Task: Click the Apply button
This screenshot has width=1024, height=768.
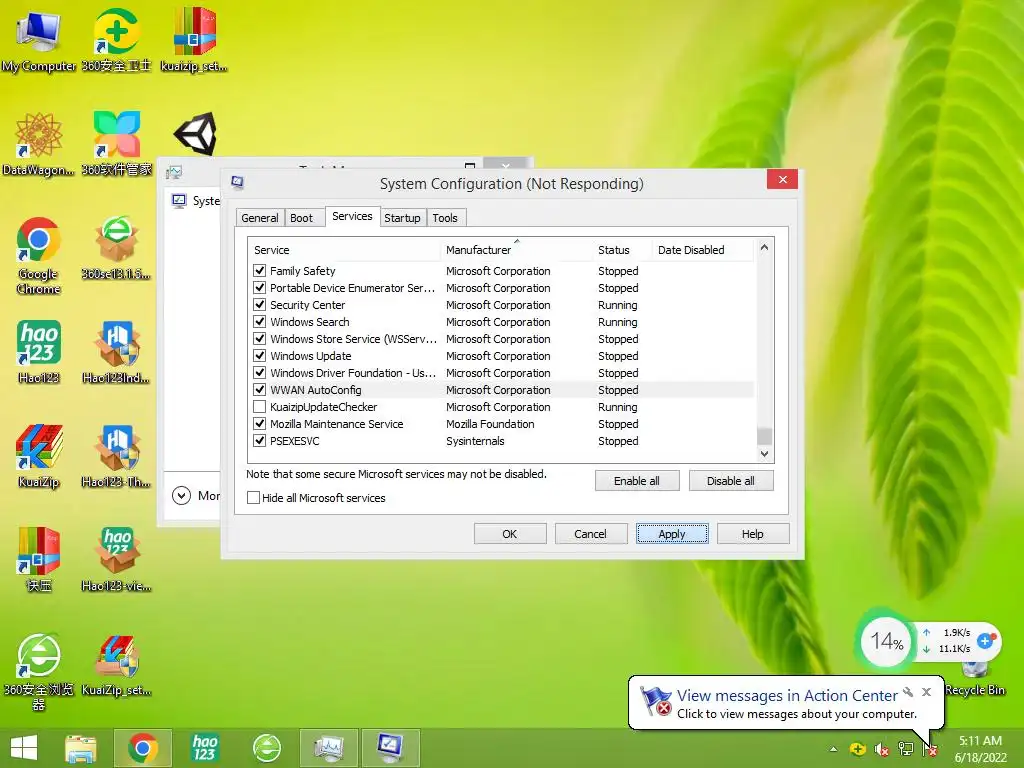Action: (x=672, y=534)
